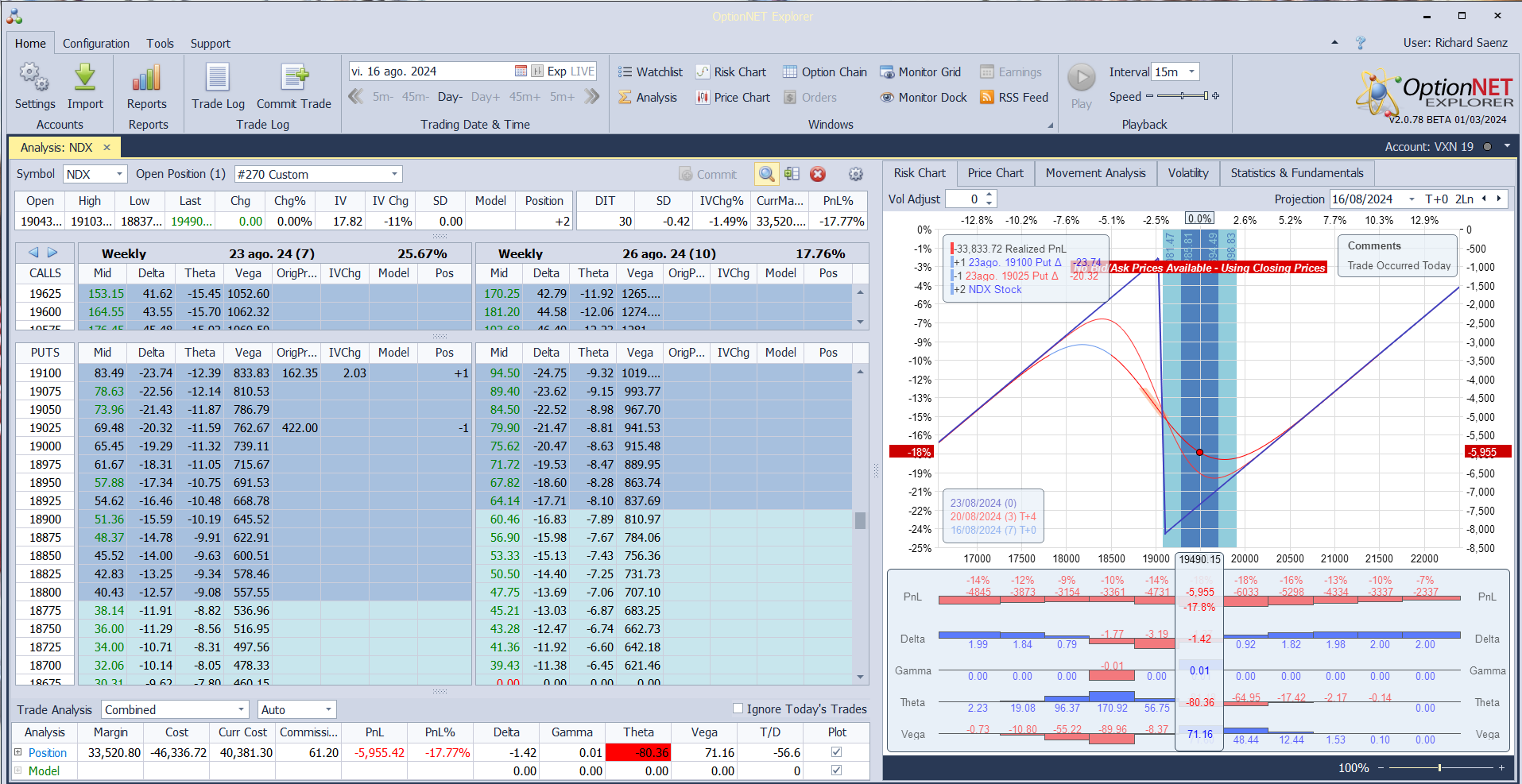Step forward one day with Day+

click(x=485, y=97)
